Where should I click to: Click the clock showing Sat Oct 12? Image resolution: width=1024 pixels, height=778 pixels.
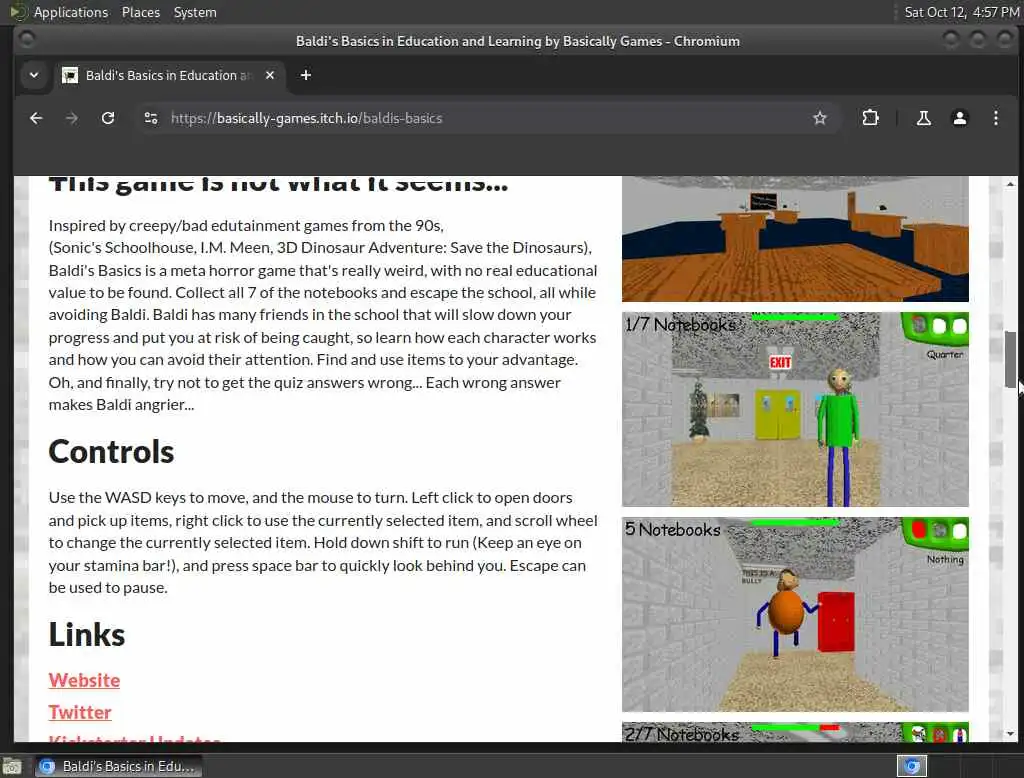click(x=961, y=12)
